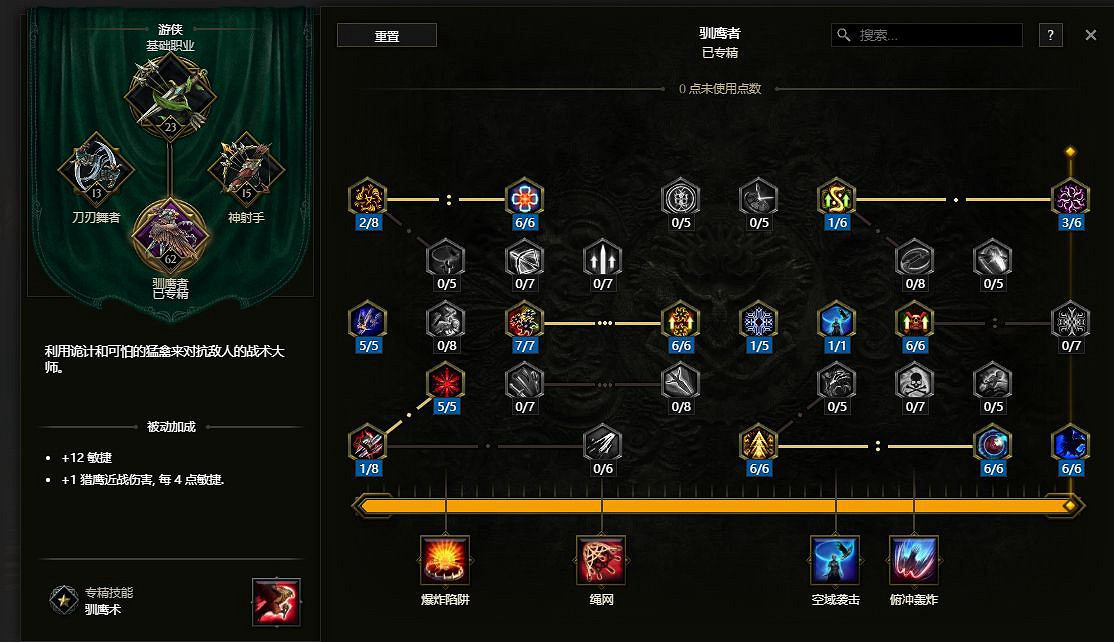Click the 重置 reset button
The image size is (1114, 642).
386,36
